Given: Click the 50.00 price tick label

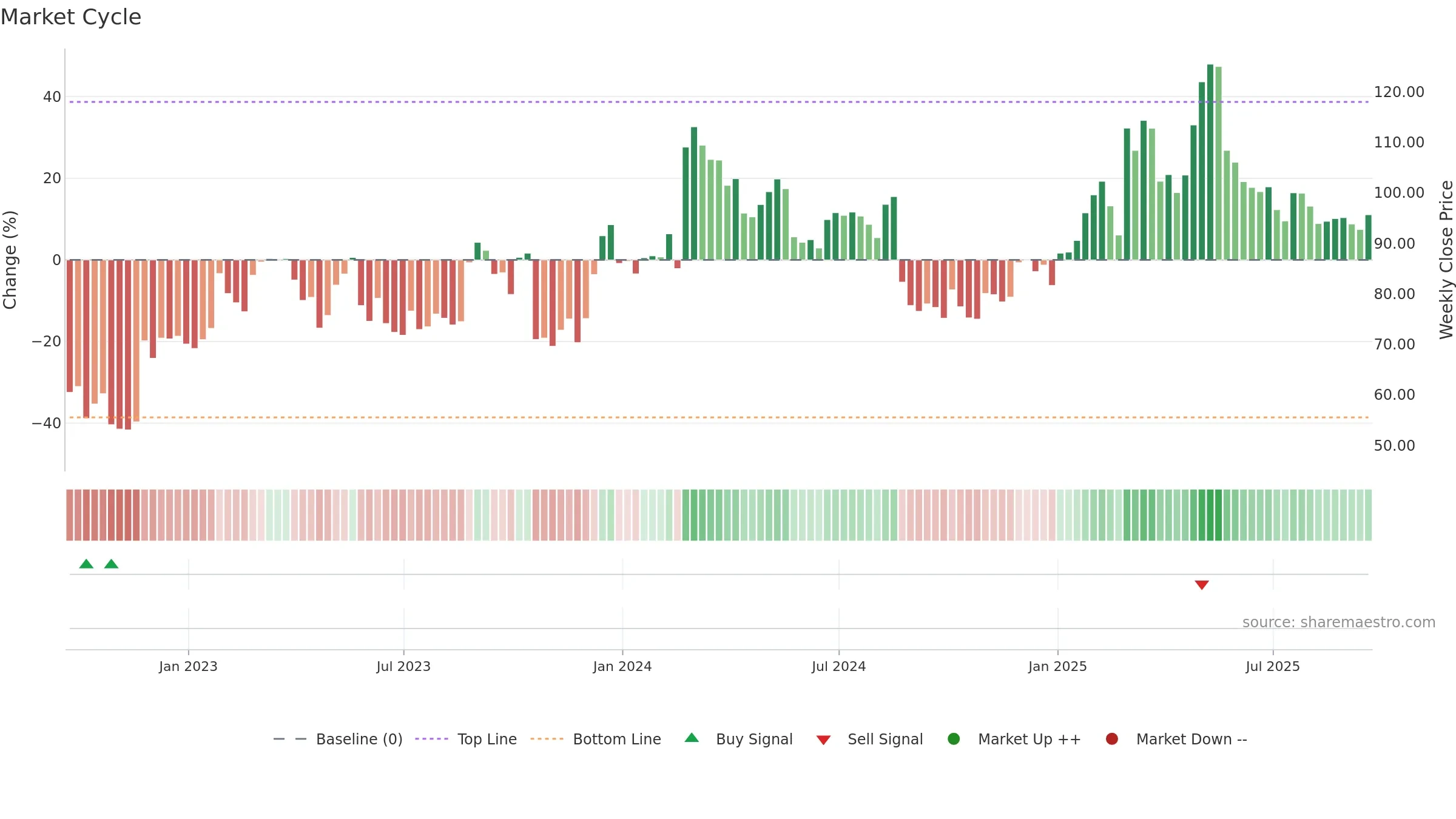Looking at the screenshot, I should point(1395,446).
